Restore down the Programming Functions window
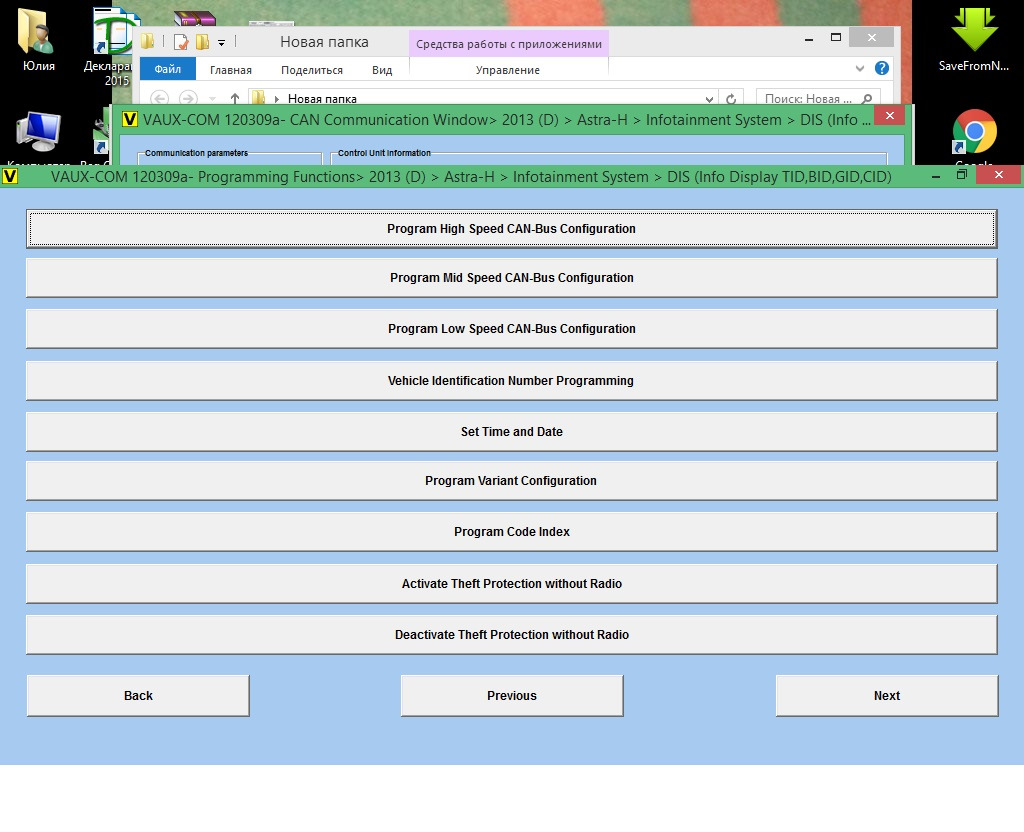 click(961, 174)
